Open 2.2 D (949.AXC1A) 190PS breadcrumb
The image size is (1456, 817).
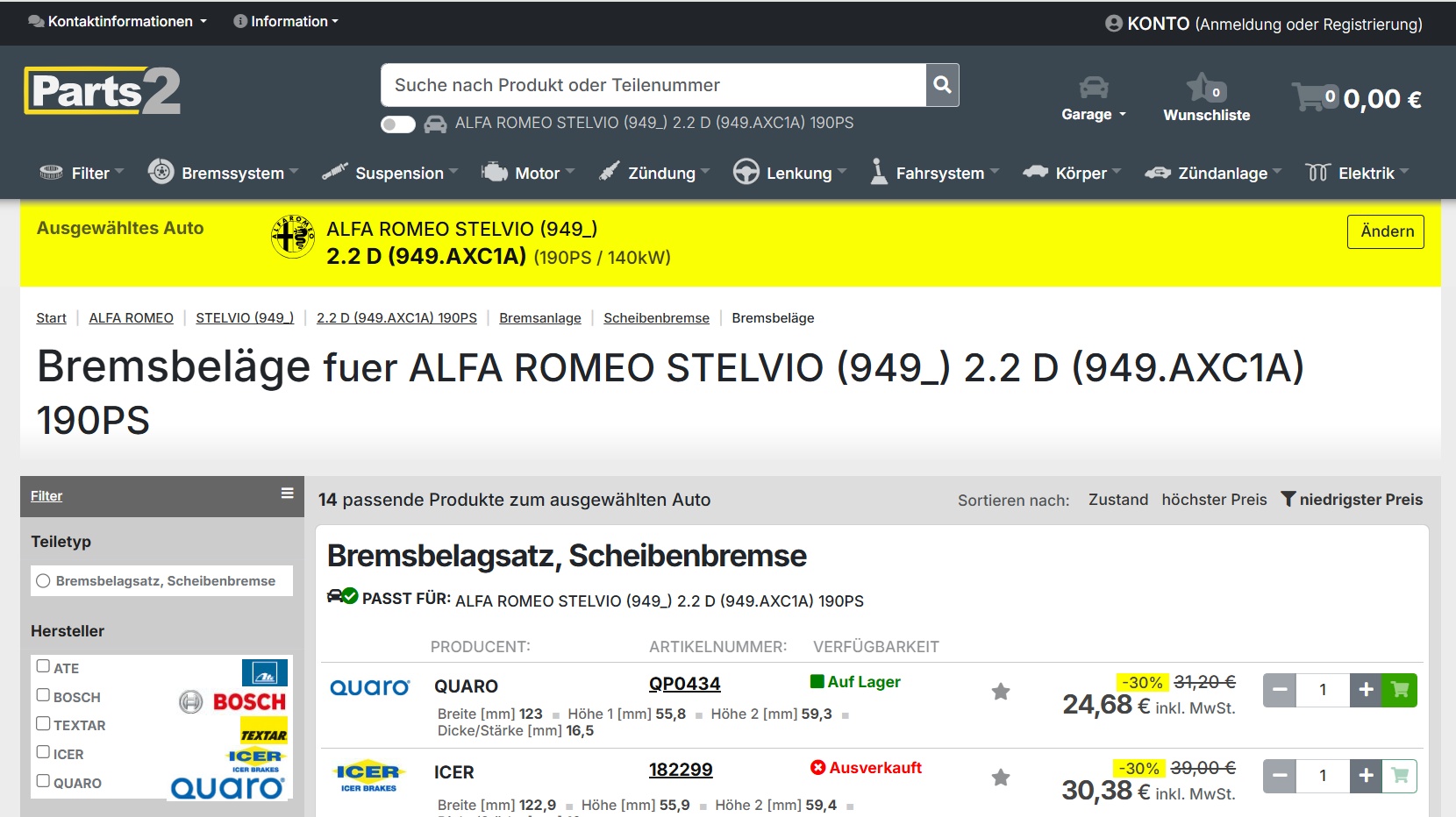pos(396,318)
